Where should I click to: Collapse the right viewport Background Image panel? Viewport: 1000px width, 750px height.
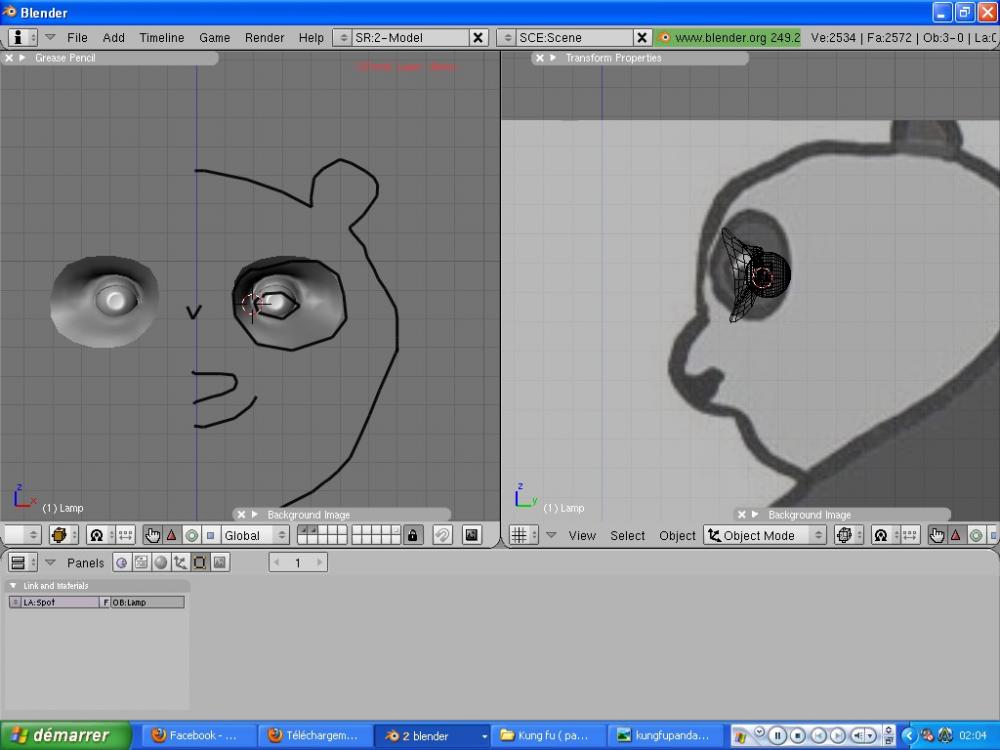755,515
